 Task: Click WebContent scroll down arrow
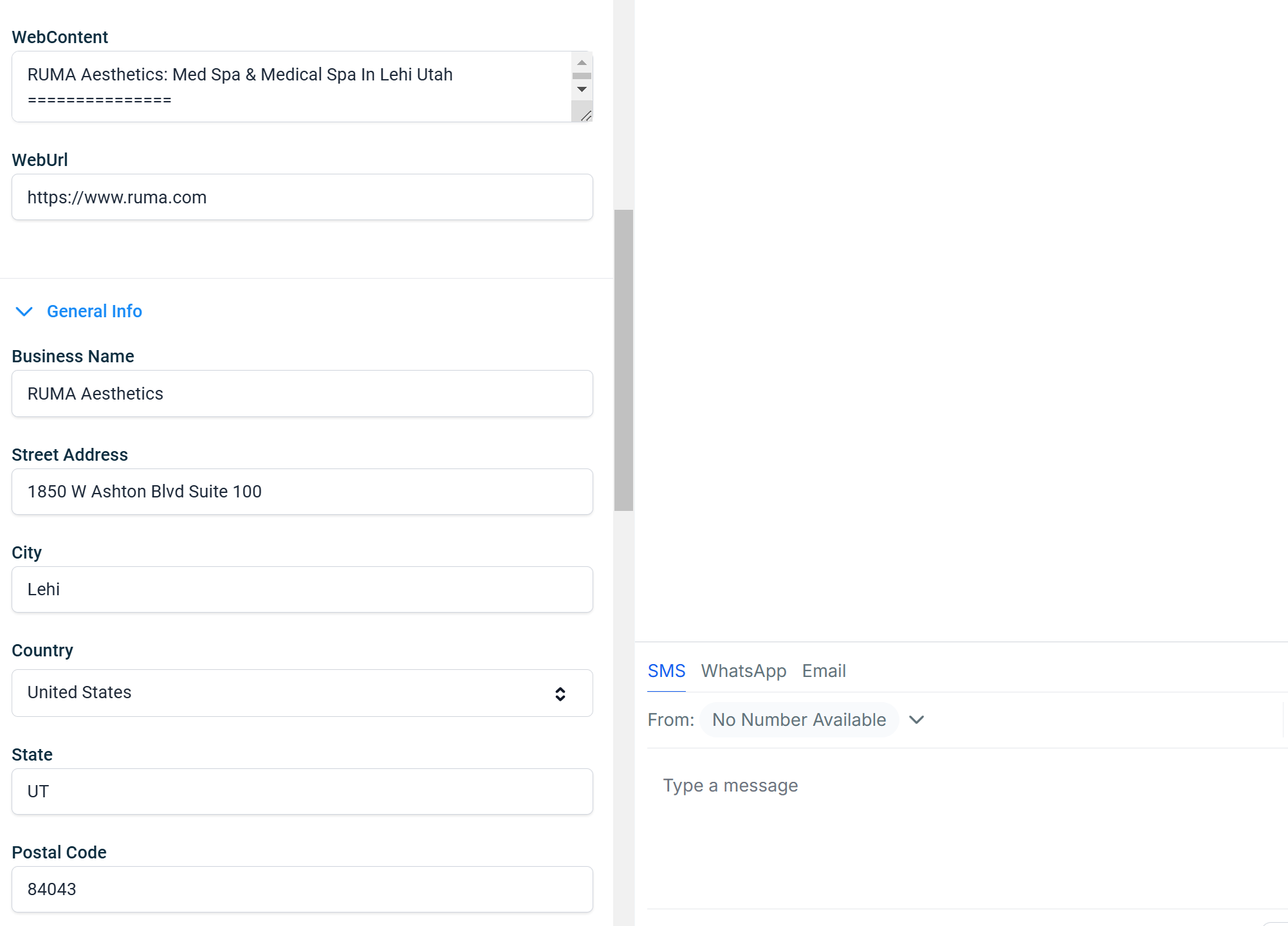coord(582,89)
